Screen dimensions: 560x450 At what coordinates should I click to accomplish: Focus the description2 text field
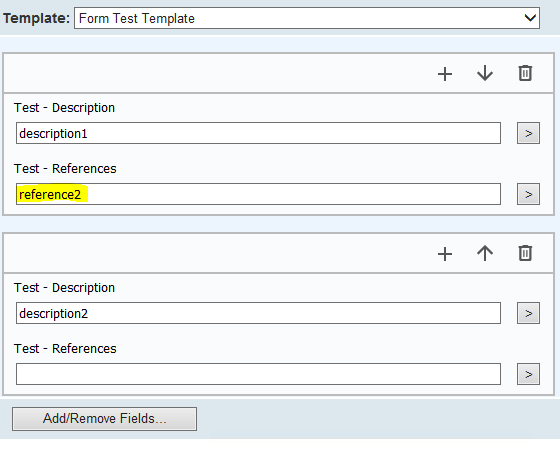pyautogui.click(x=258, y=313)
